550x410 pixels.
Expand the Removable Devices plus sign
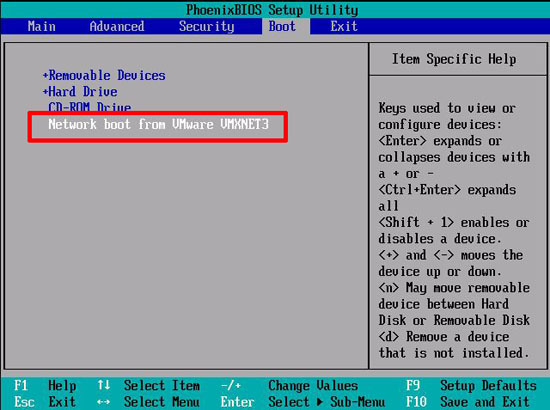(x=45, y=75)
